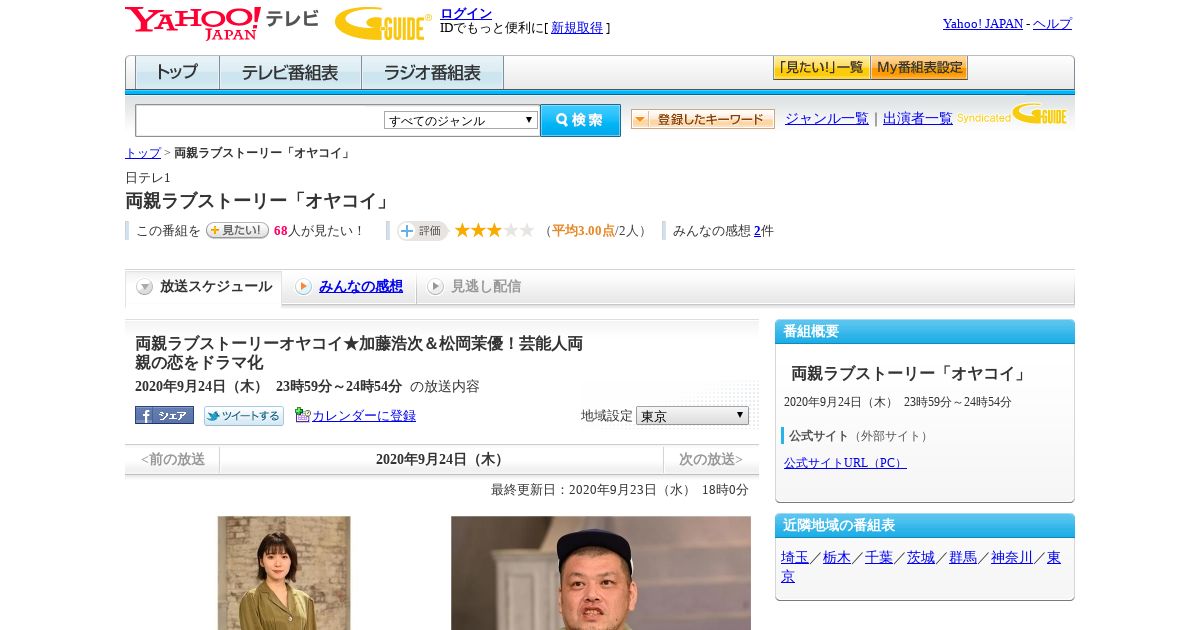Click the play icon beside 見逃し配信
1200x630 pixels.
tap(435, 287)
